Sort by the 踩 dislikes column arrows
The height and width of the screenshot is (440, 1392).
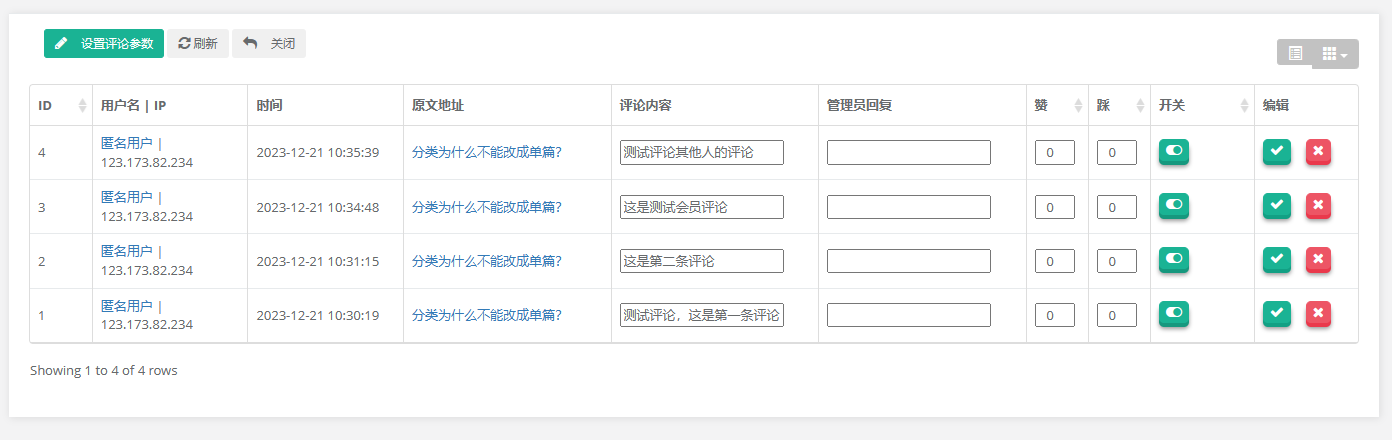(x=1140, y=106)
